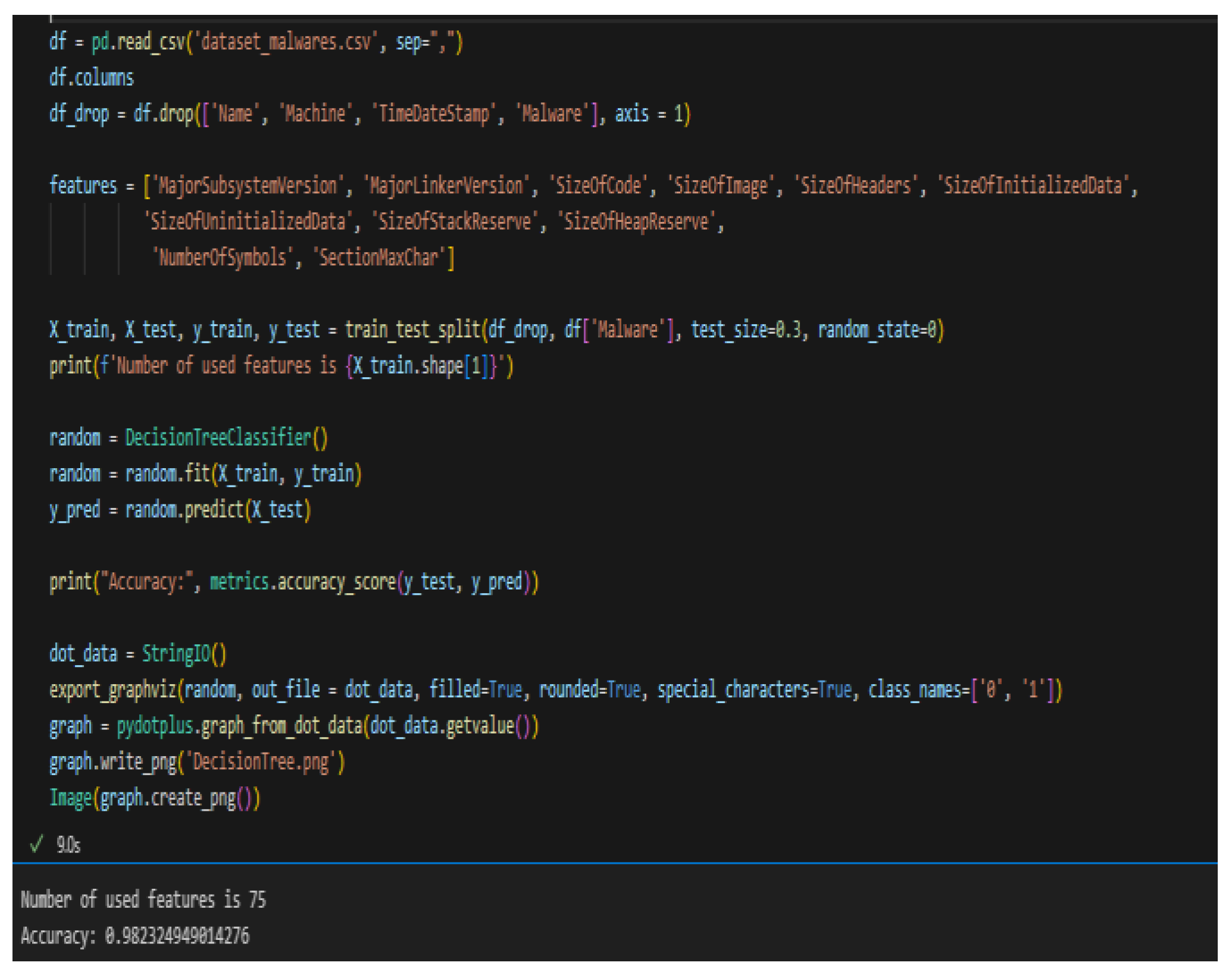Click the train_test_split function call
Image resolution: width=1232 pixels, height=978 pixels.
pos(413,330)
